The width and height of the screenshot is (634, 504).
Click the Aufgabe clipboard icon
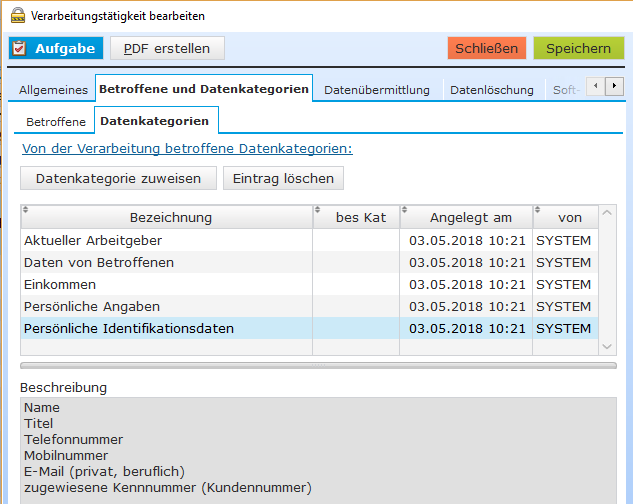tap(19, 48)
